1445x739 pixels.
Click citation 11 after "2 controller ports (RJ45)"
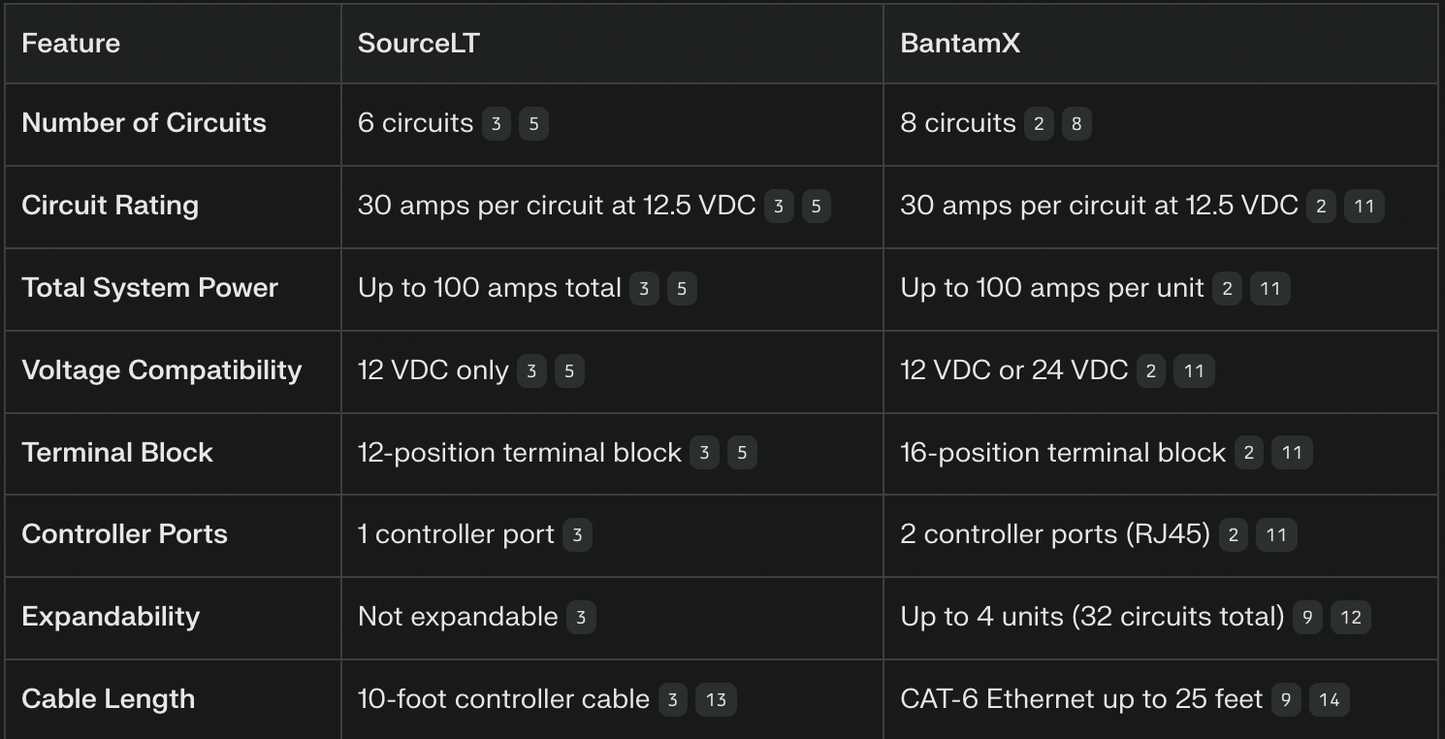(1276, 535)
